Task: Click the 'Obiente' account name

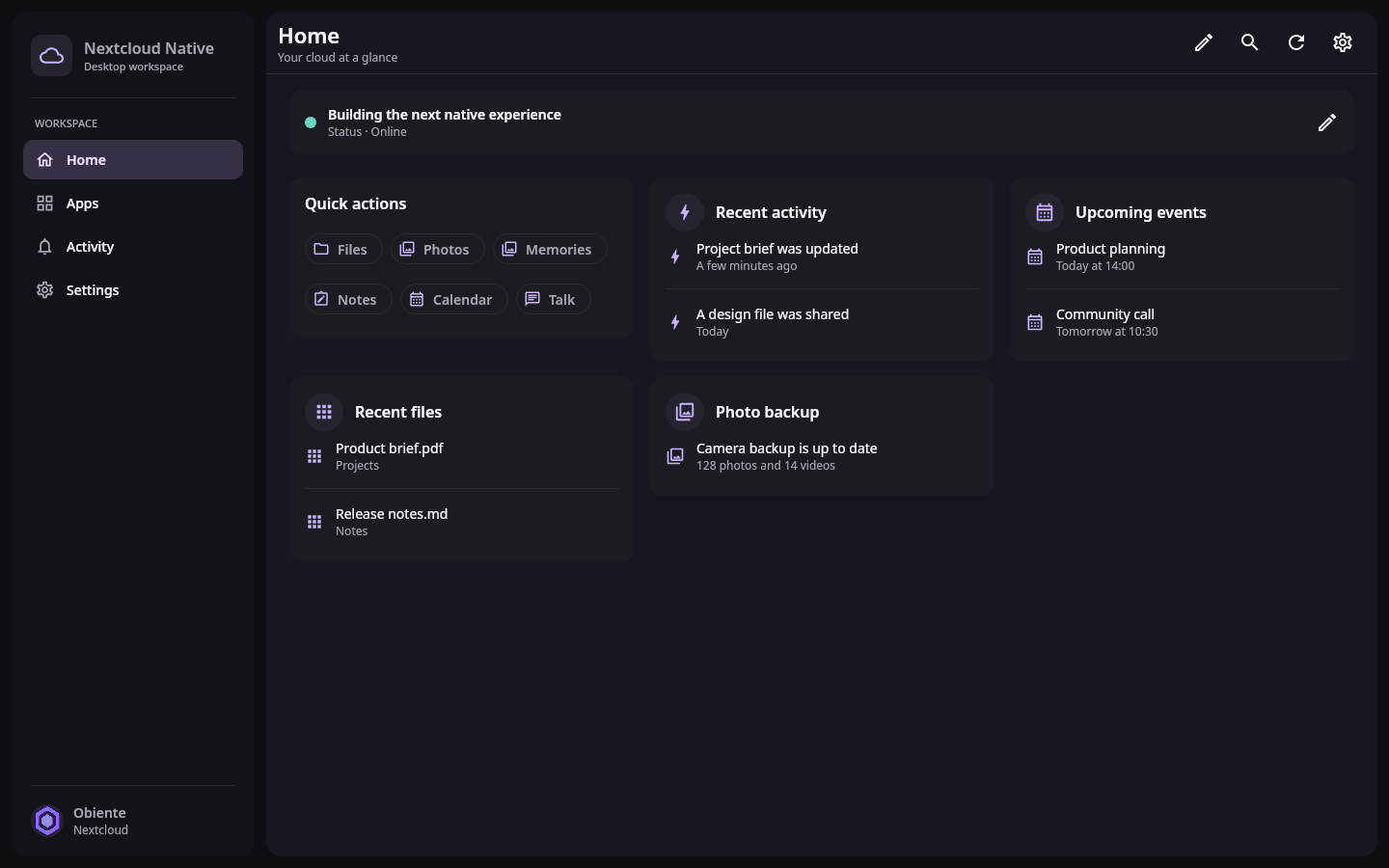Action: point(99,813)
